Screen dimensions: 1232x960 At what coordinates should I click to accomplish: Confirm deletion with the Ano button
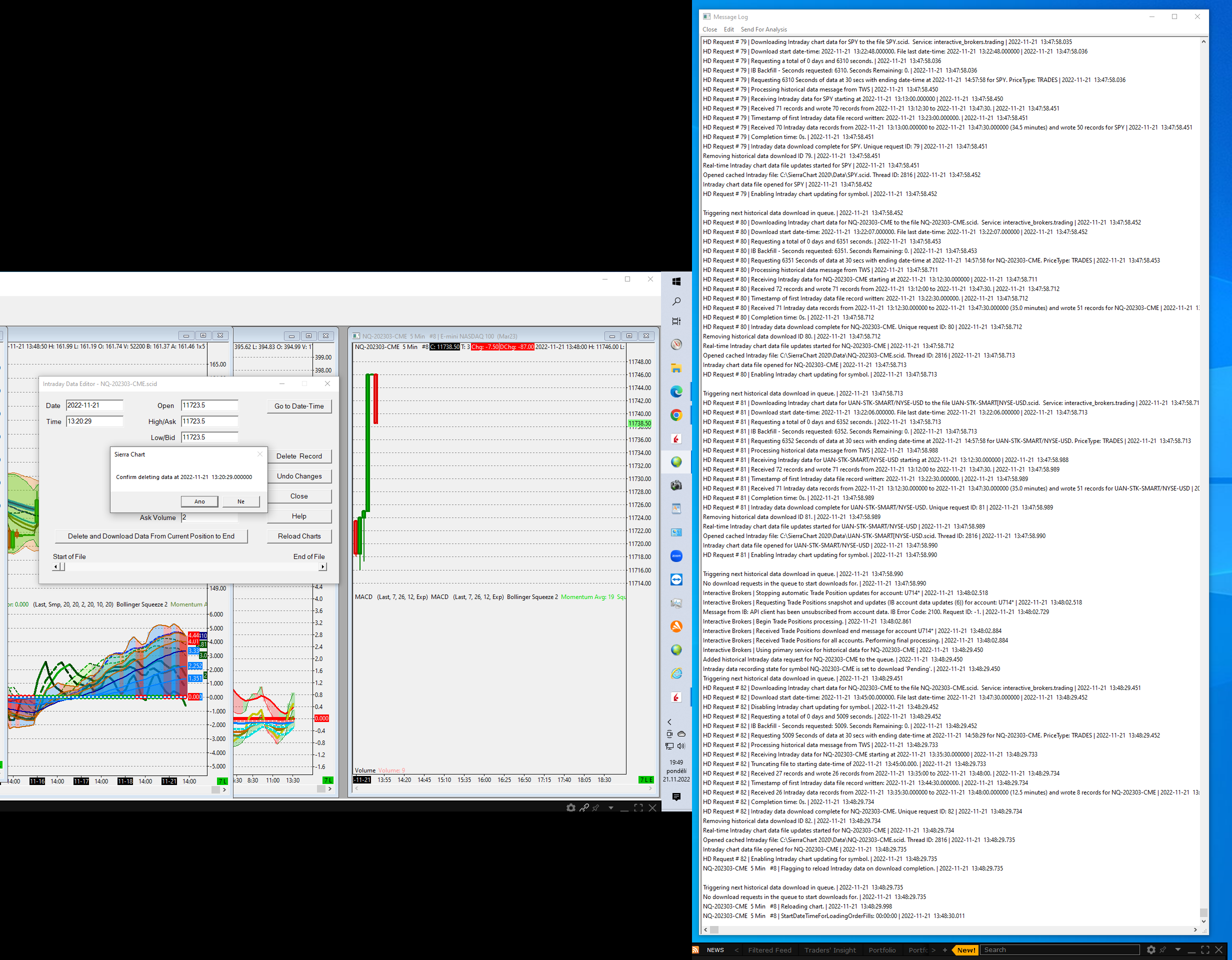point(199,501)
